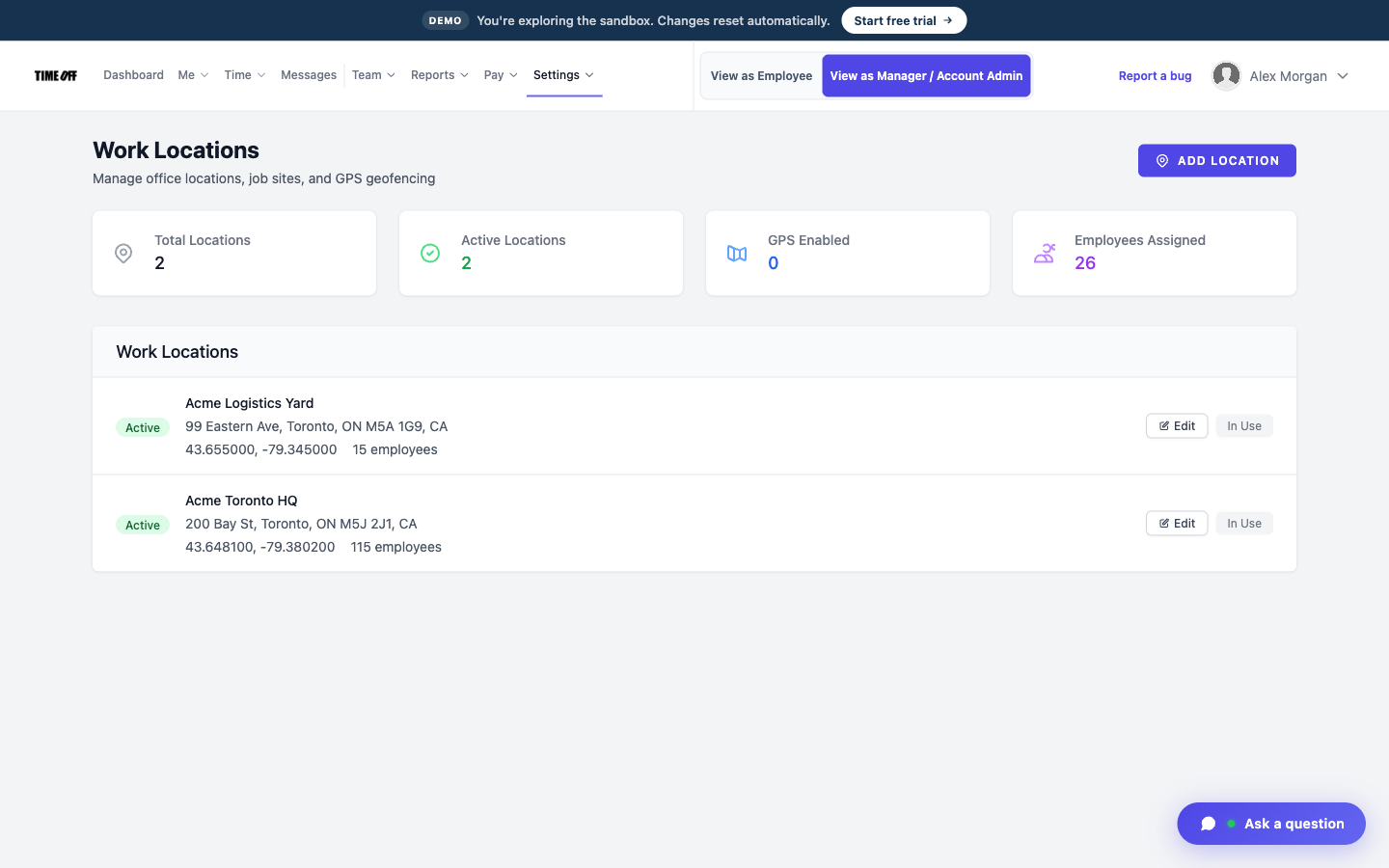Expand the Team menu

[x=373, y=75]
